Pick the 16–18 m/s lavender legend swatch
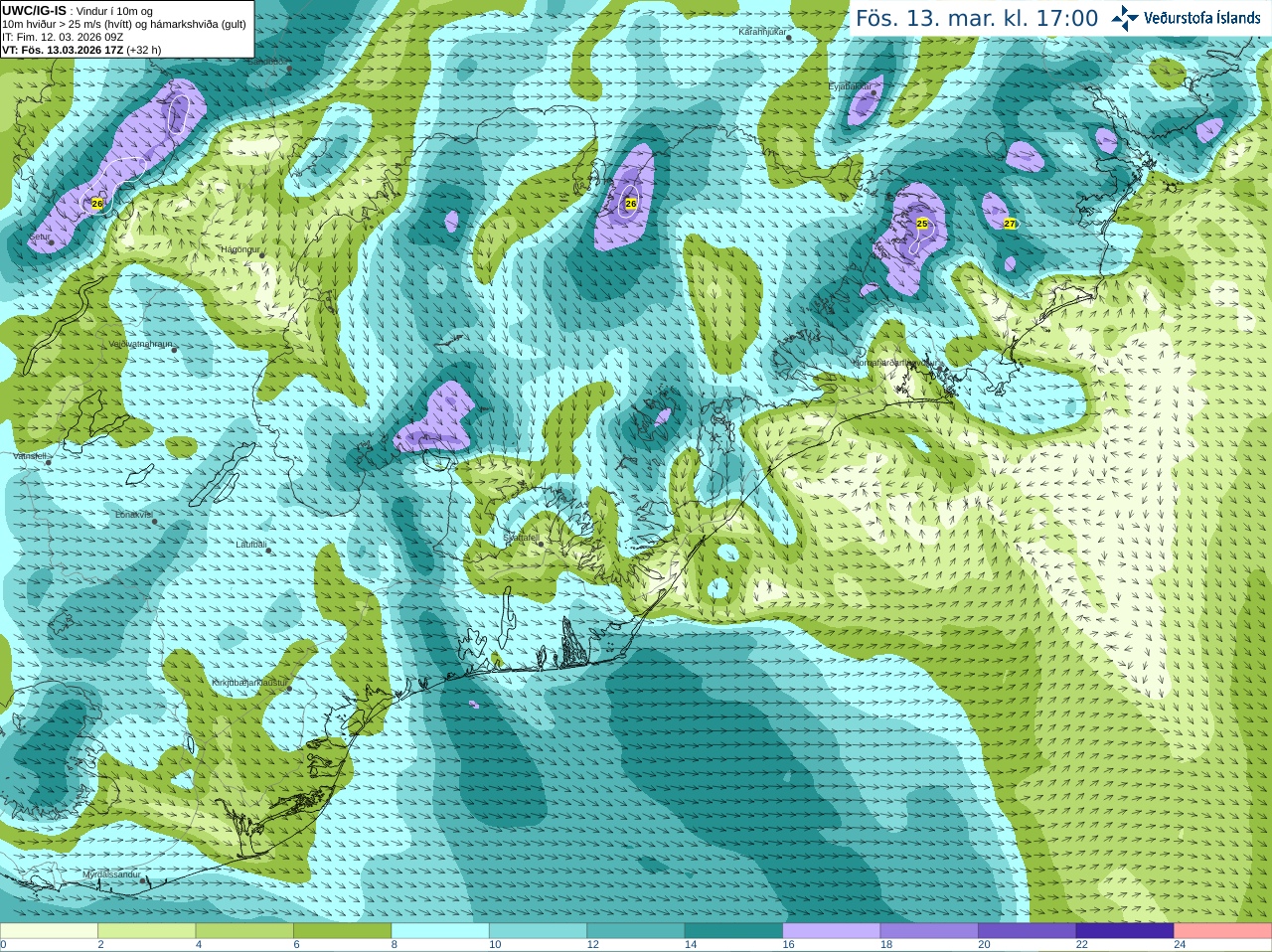The image size is (1272, 952). click(832, 931)
